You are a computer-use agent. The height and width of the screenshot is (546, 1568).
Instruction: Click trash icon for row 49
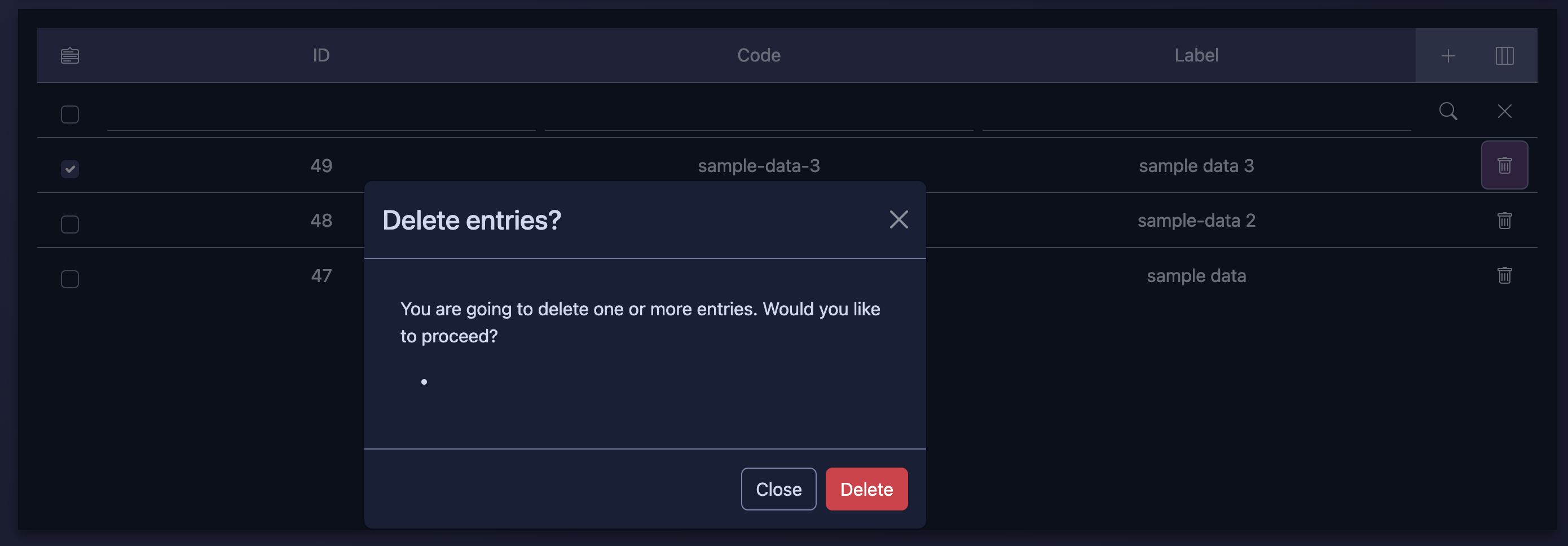pos(1504,166)
